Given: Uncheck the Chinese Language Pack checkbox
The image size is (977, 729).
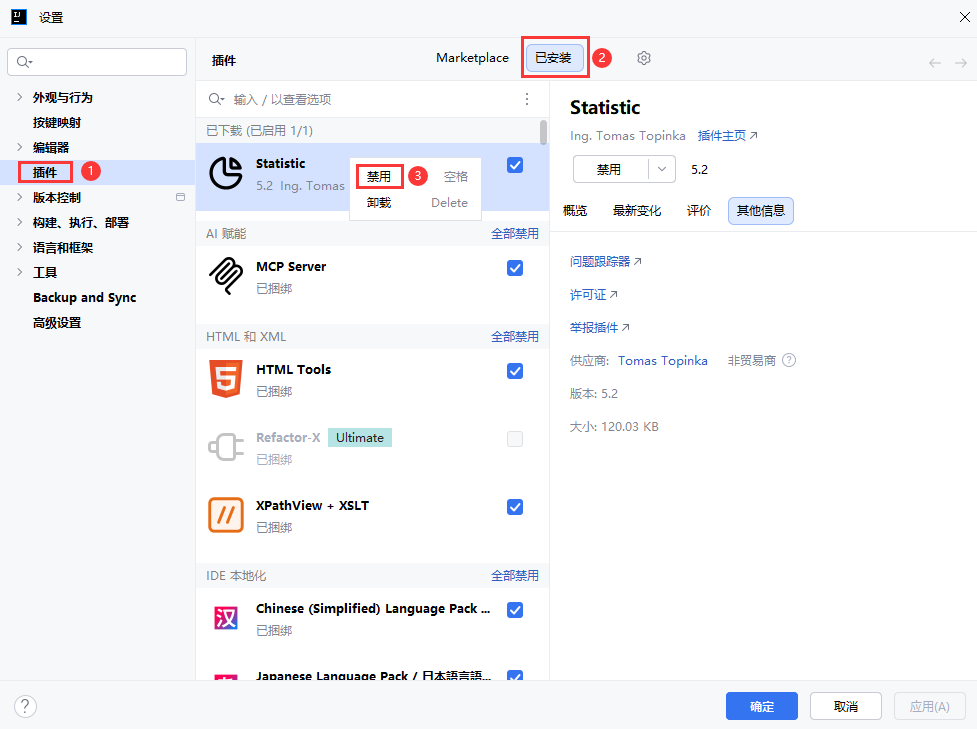Looking at the screenshot, I should click(x=515, y=610).
